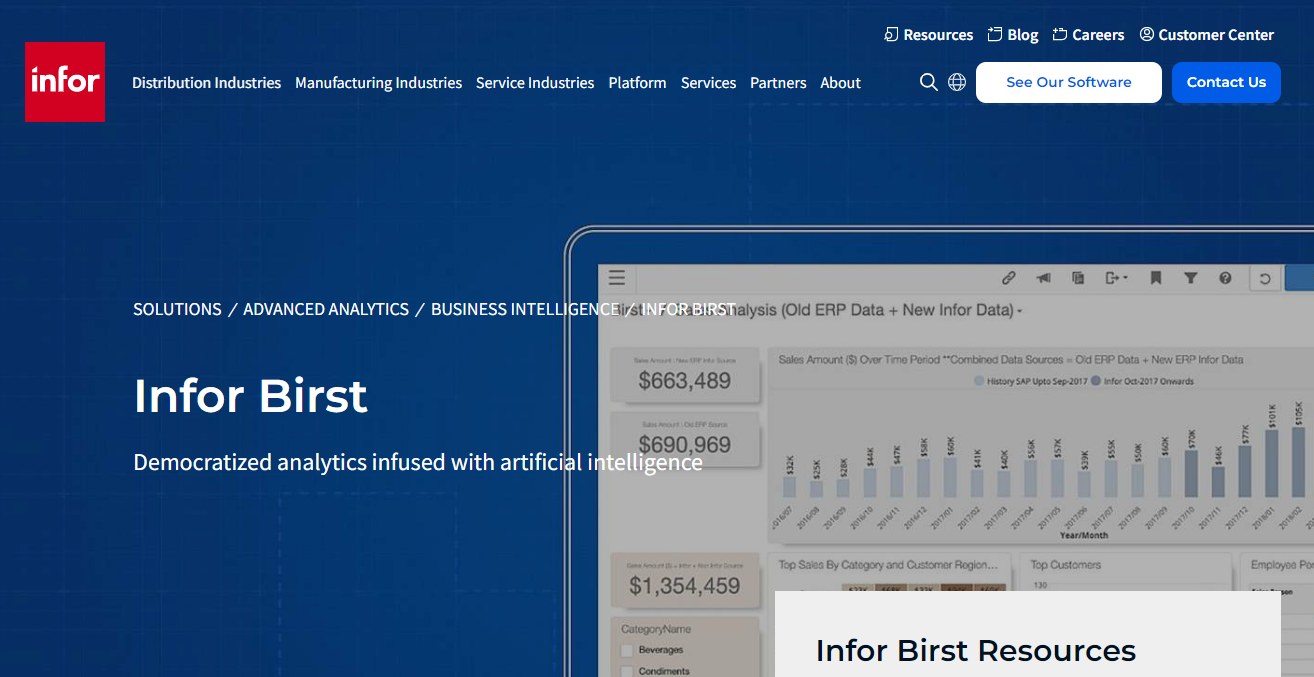Viewport: 1314px width, 677px height.
Task: Click the Contact Us button
Action: point(1226,82)
